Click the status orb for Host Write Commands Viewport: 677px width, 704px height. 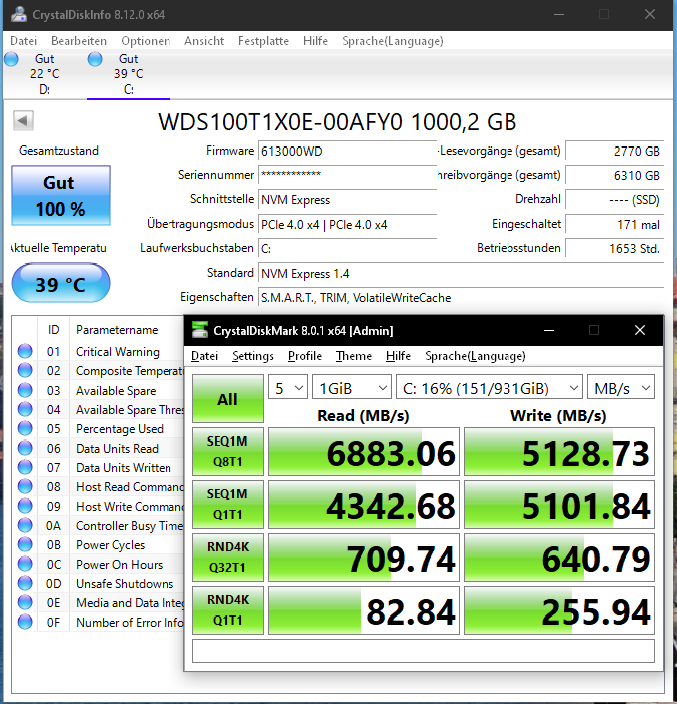click(25, 506)
